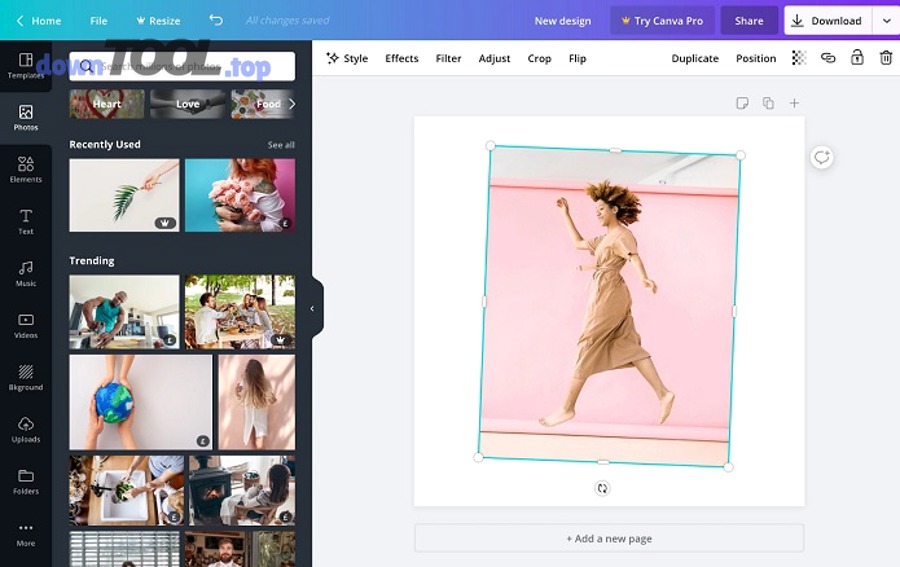Focus the photo search field
Image resolution: width=900 pixels, height=567 pixels.
182,66
